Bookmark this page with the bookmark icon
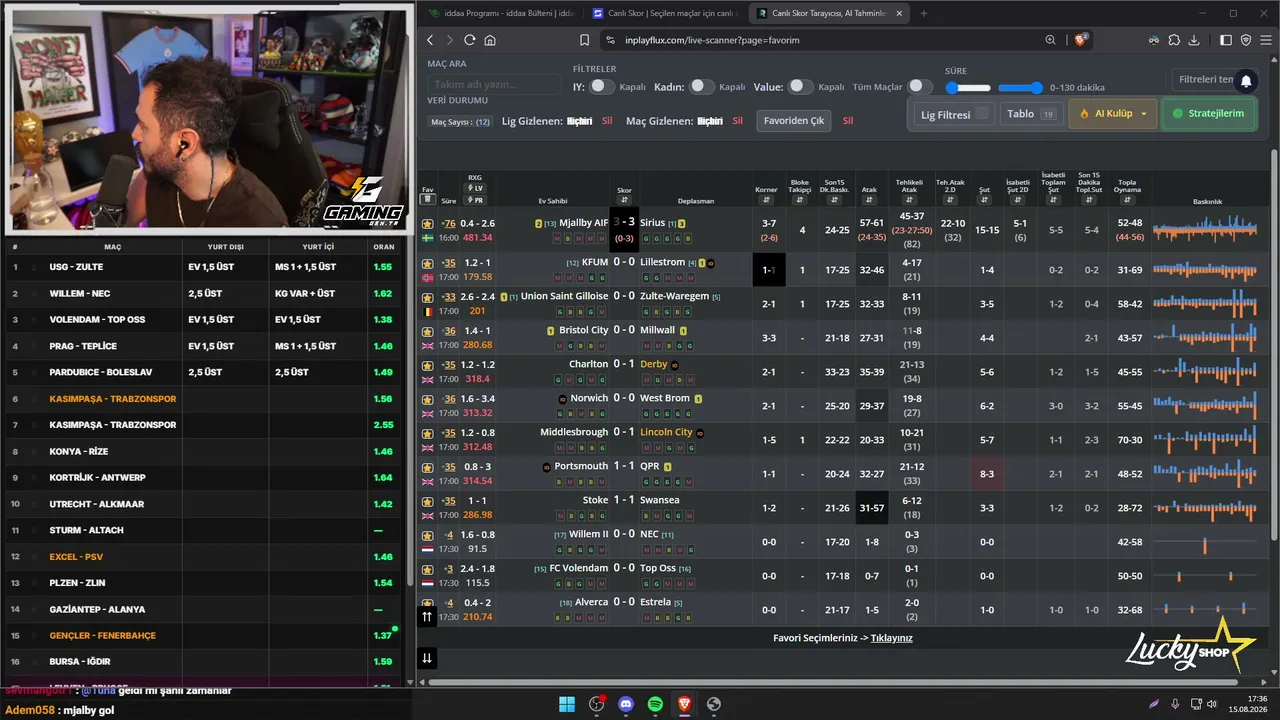The width and height of the screenshot is (1280, 720). tap(585, 40)
